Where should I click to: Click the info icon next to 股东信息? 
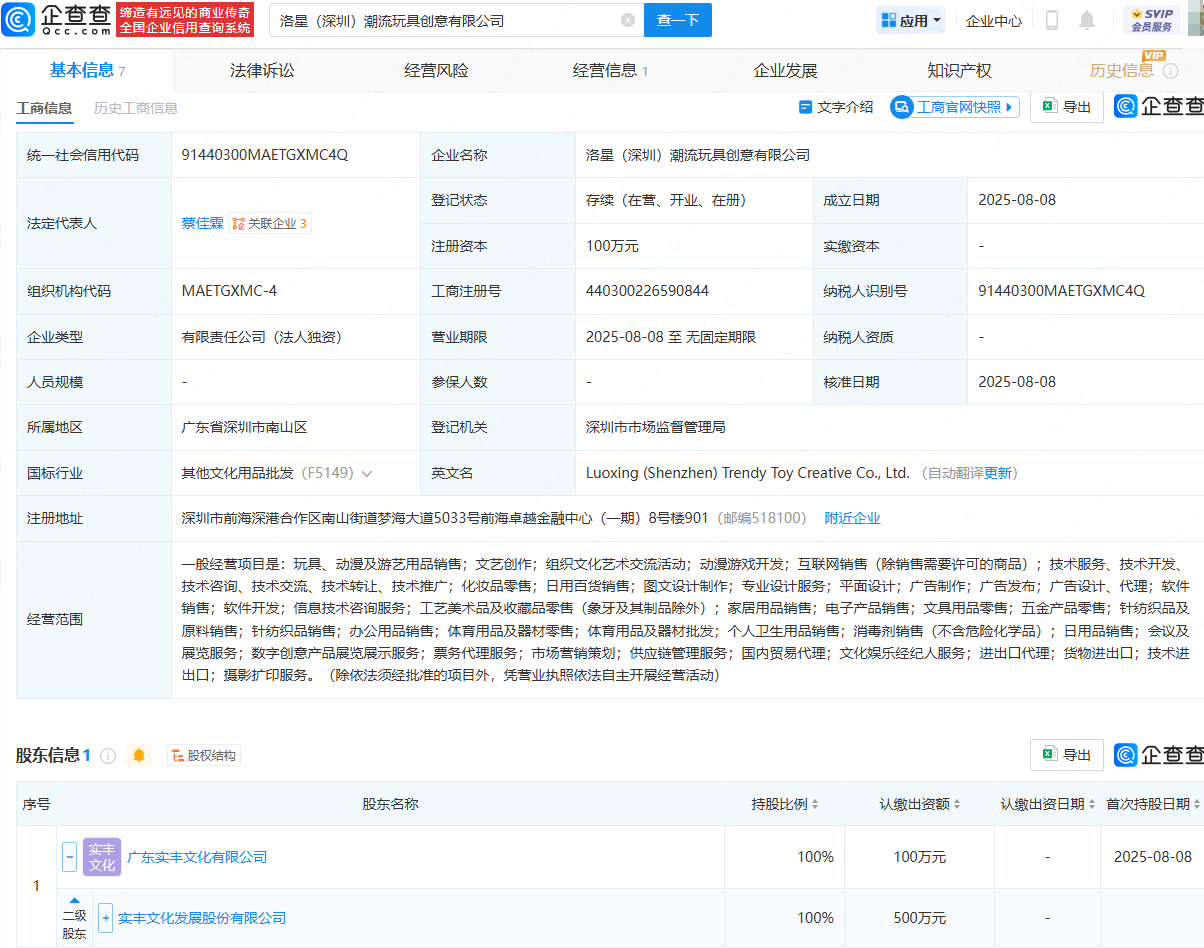(x=108, y=756)
